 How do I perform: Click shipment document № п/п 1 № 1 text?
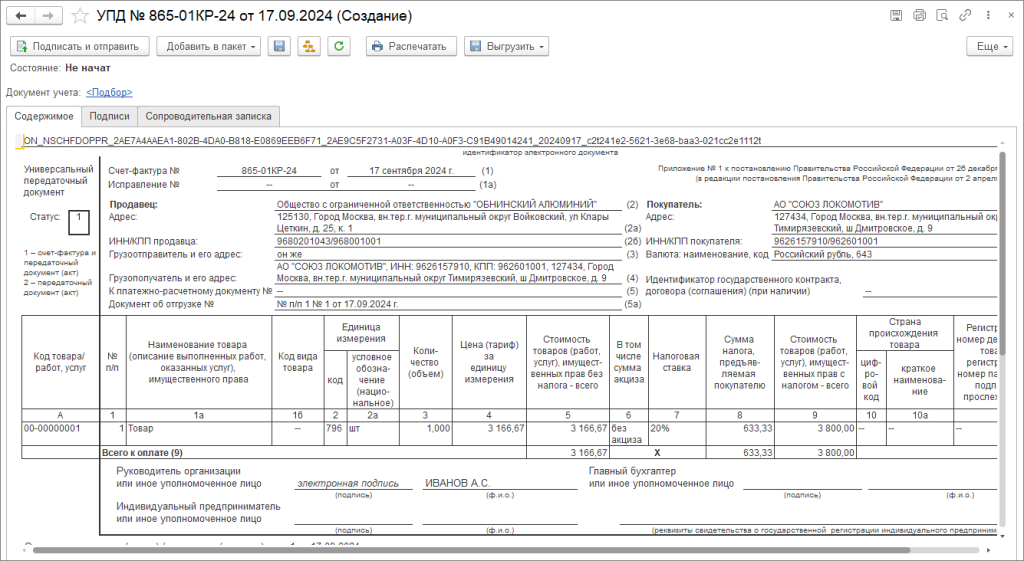[x=338, y=304]
